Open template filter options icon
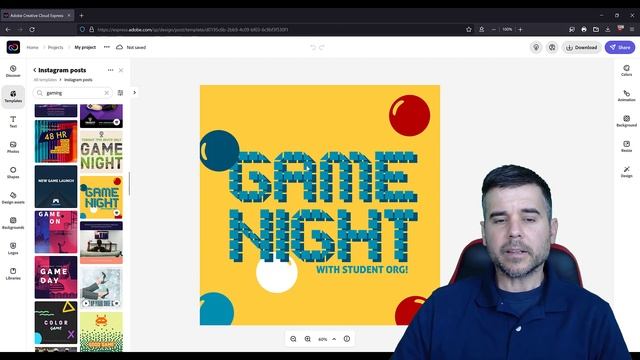The width and height of the screenshot is (640, 360). point(120,93)
